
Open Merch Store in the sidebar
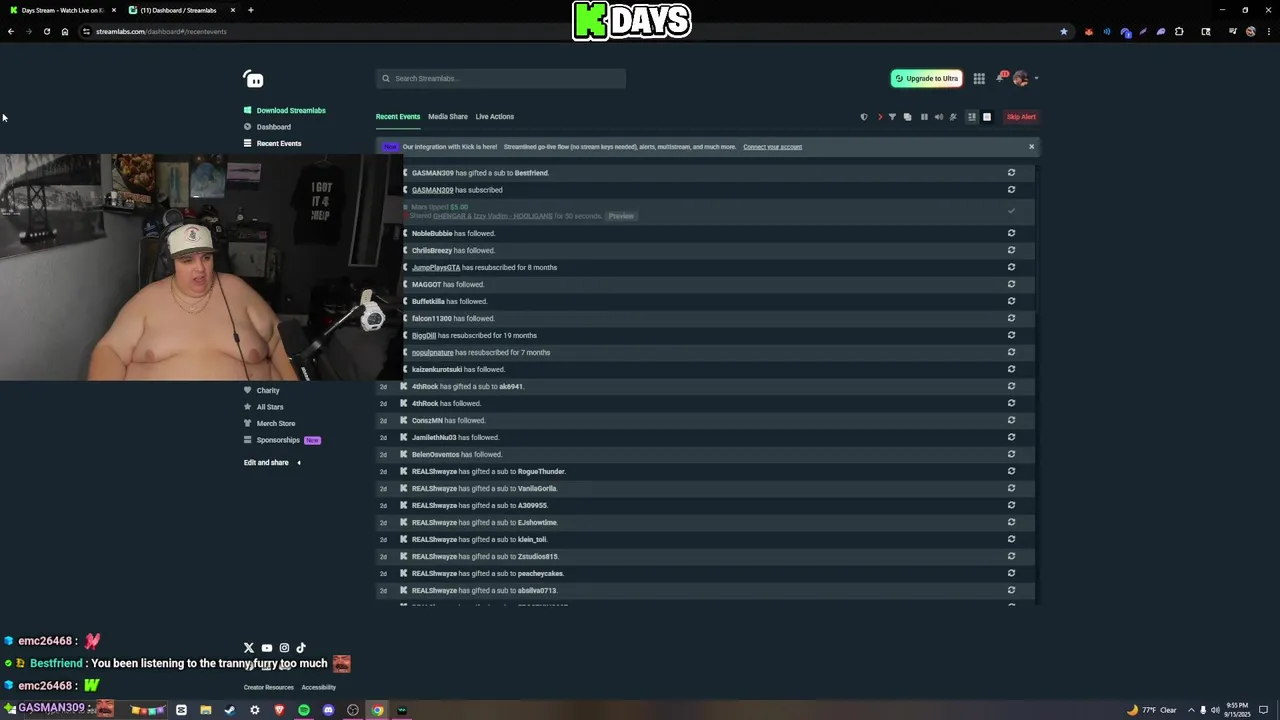[269, 423]
